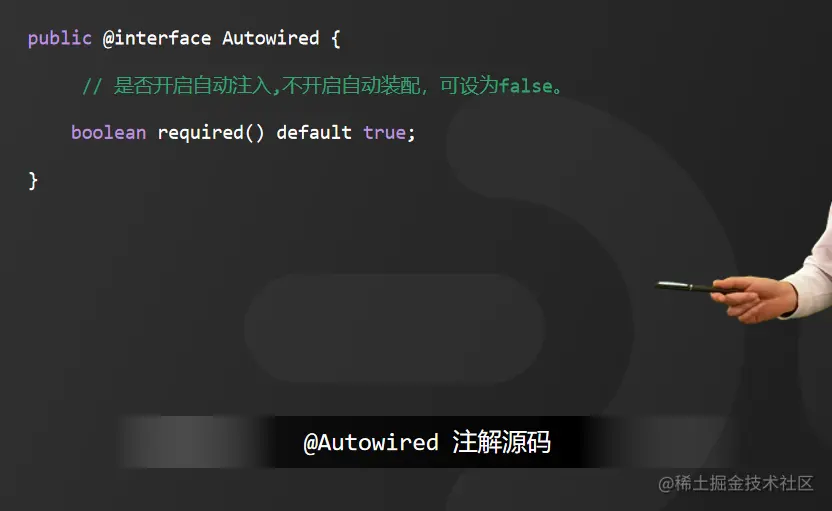Select the green Chinese comment line
The width and height of the screenshot is (832, 511).
(322, 85)
